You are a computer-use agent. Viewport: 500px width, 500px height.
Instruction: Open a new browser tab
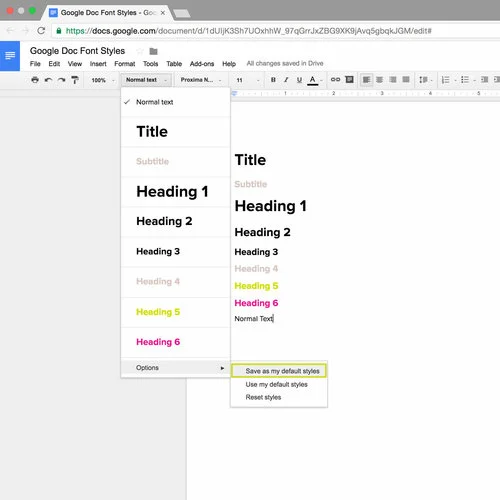click(x=182, y=13)
